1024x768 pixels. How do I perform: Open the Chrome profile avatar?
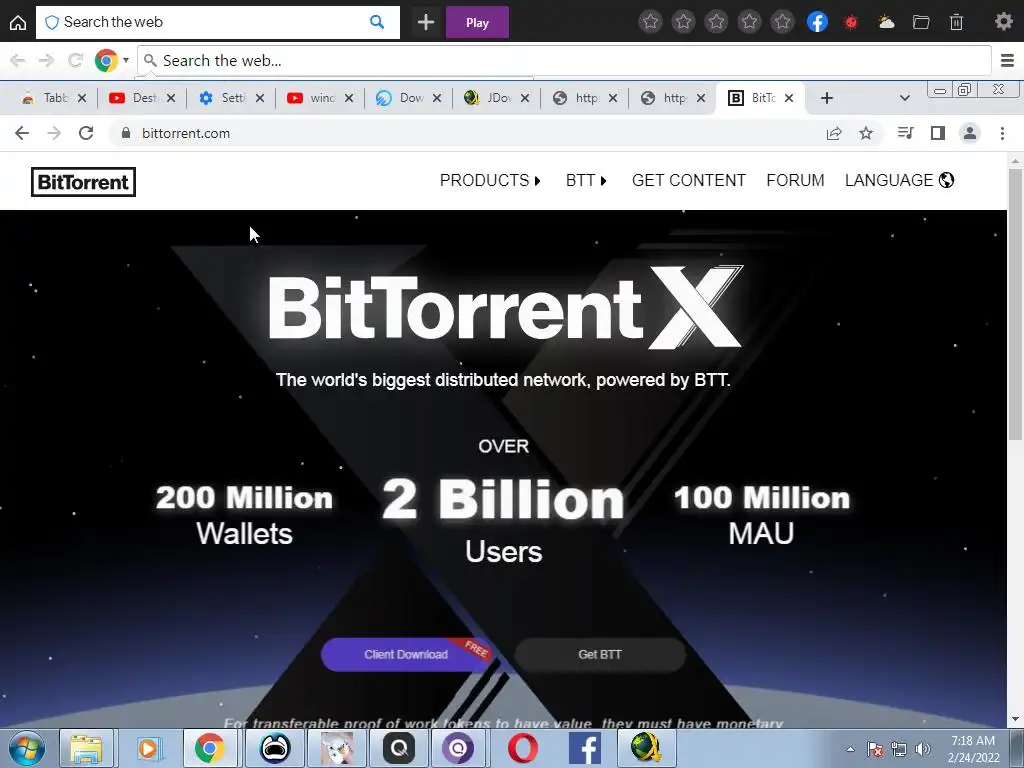pyautogui.click(x=970, y=133)
